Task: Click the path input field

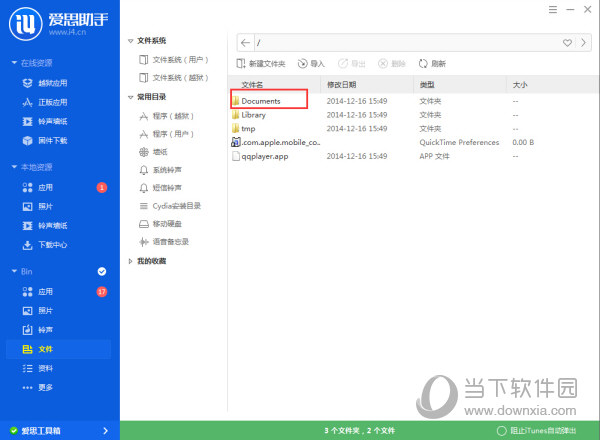Action: click(406, 43)
